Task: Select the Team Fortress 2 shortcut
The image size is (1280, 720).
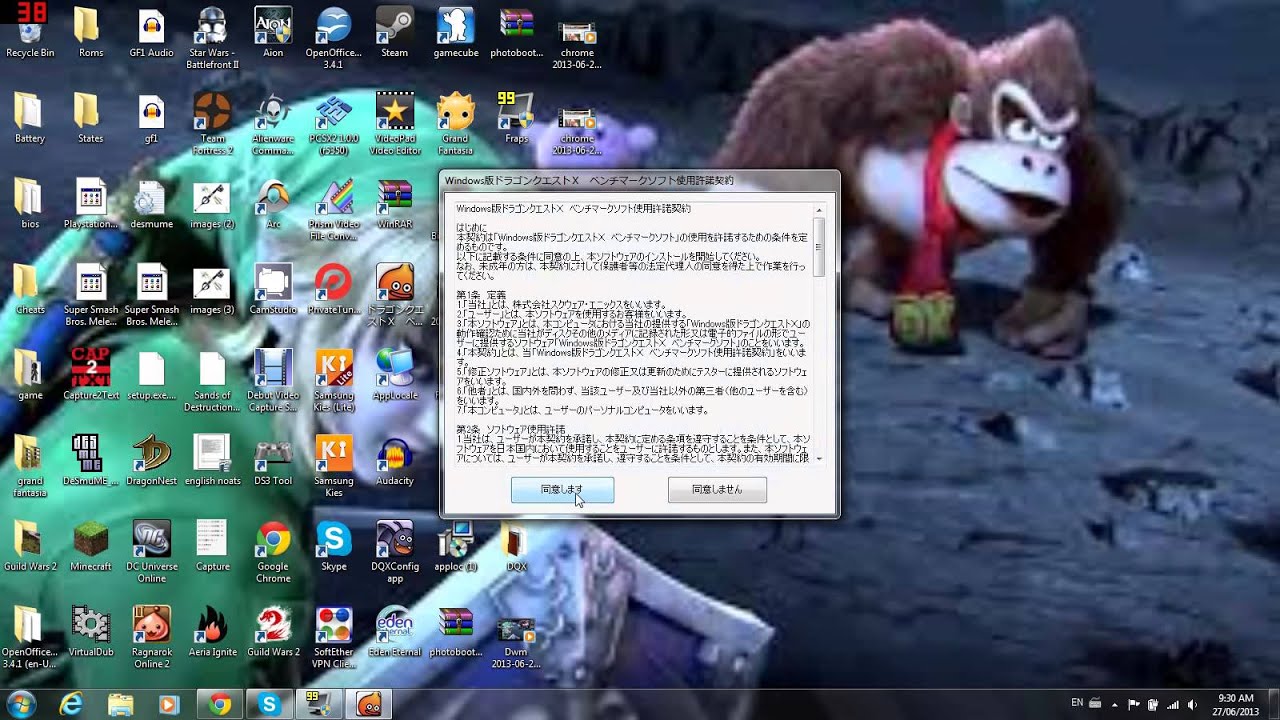Action: pos(212,124)
